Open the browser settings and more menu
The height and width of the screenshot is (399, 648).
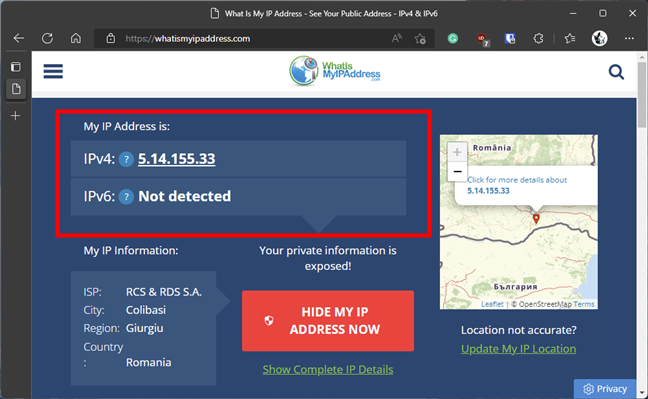click(x=629, y=38)
